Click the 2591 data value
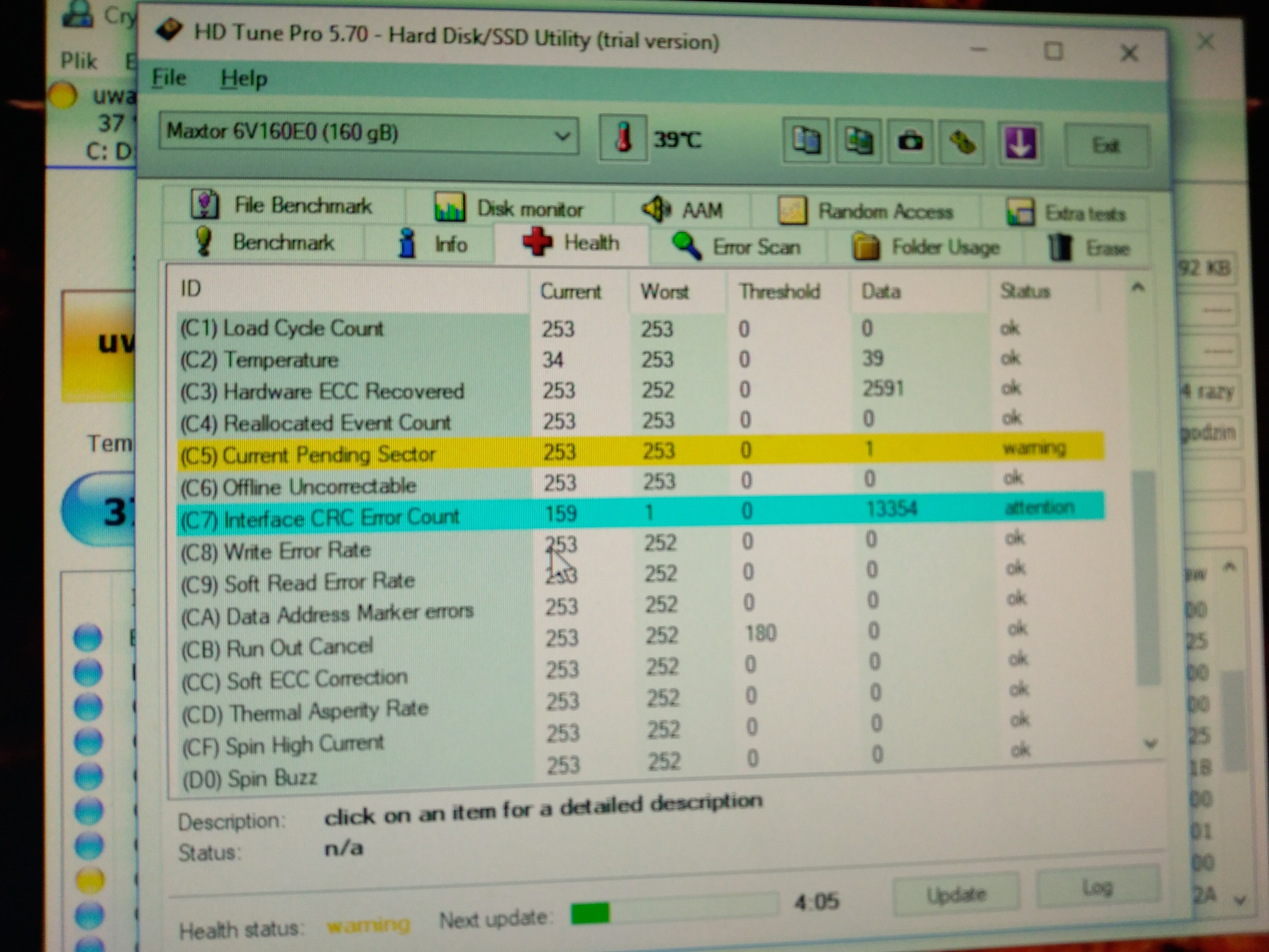This screenshot has width=1269, height=952. point(883,388)
